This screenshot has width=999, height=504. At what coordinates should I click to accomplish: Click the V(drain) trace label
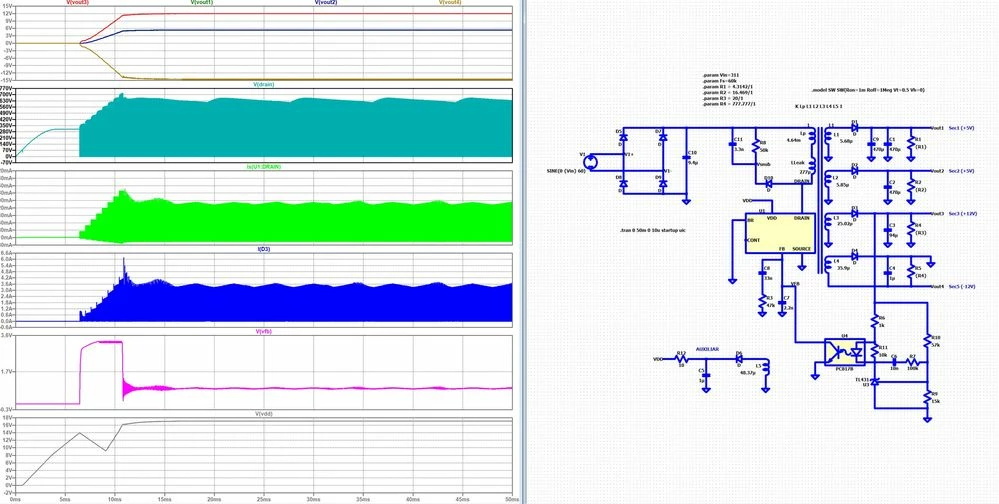tap(264, 84)
